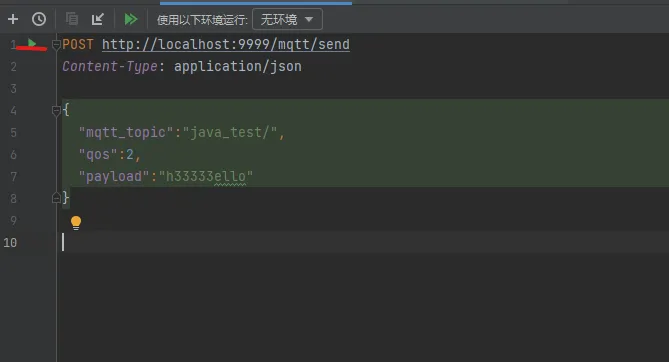Click the "h33333ello" payload value
669x362 pixels.
click(x=206, y=176)
